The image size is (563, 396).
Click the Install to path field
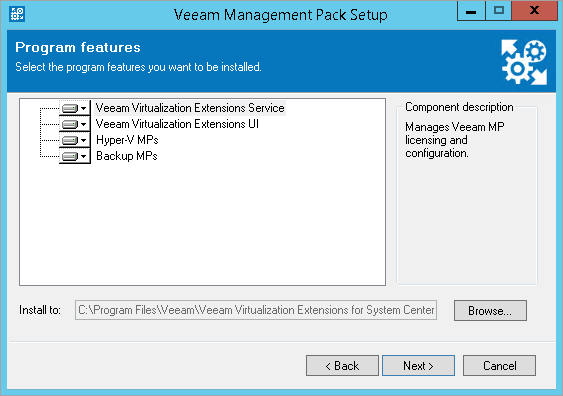click(x=256, y=310)
